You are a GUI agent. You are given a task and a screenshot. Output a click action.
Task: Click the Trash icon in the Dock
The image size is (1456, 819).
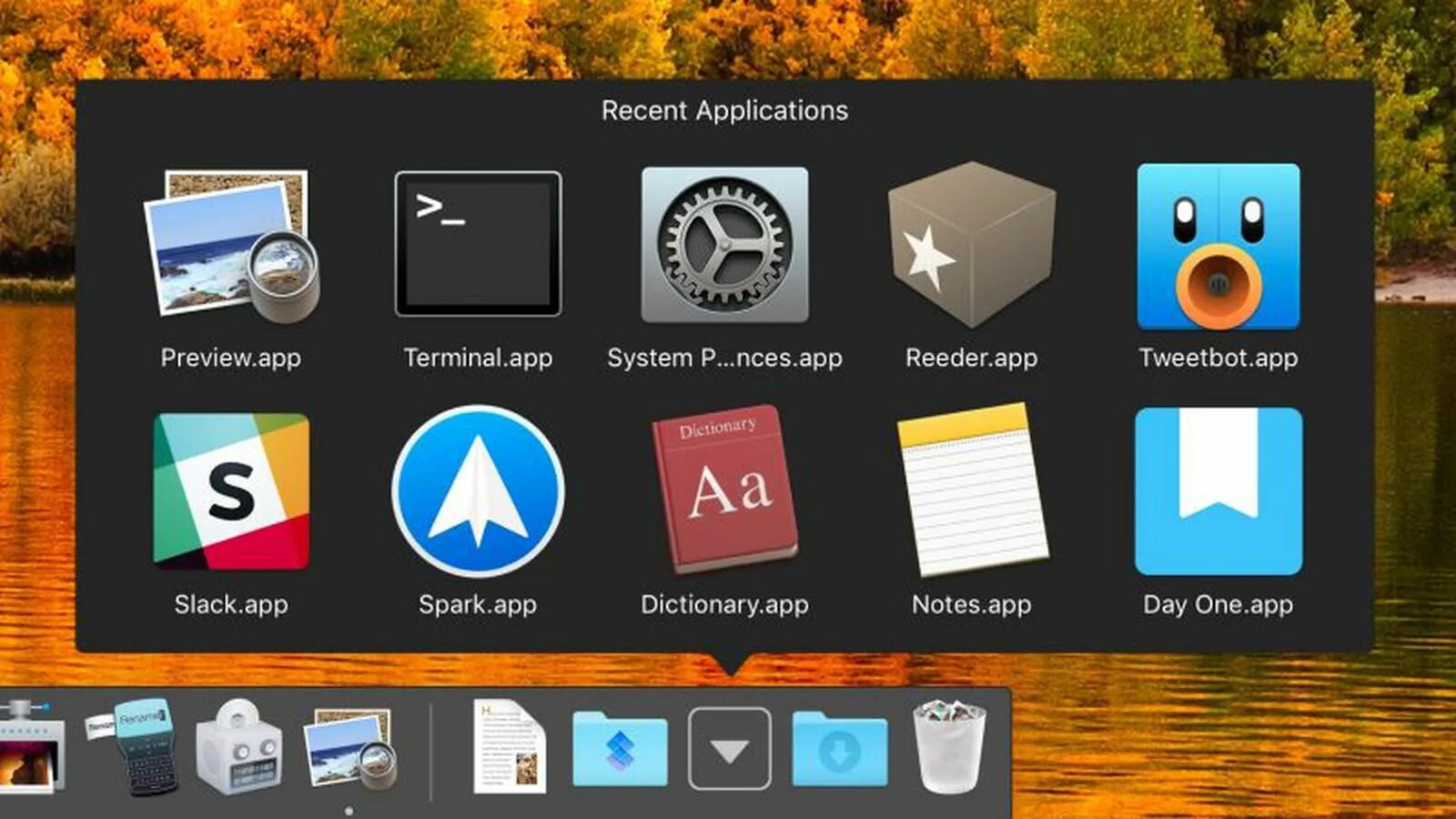(949, 746)
